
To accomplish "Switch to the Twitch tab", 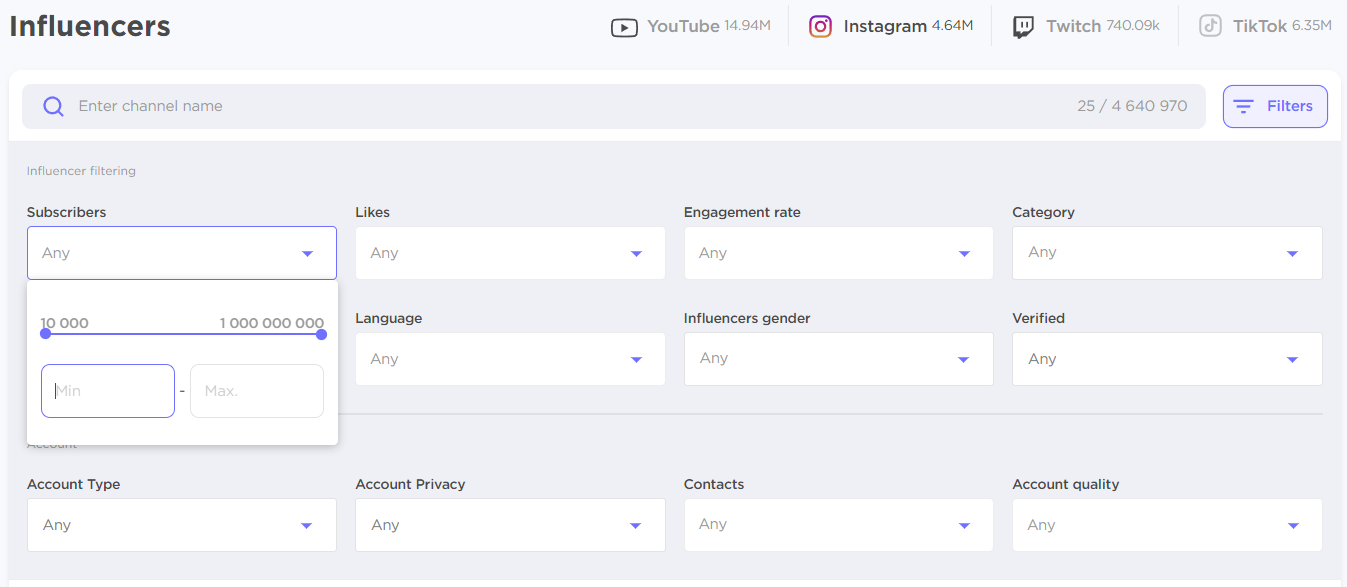I will pos(1086,27).
